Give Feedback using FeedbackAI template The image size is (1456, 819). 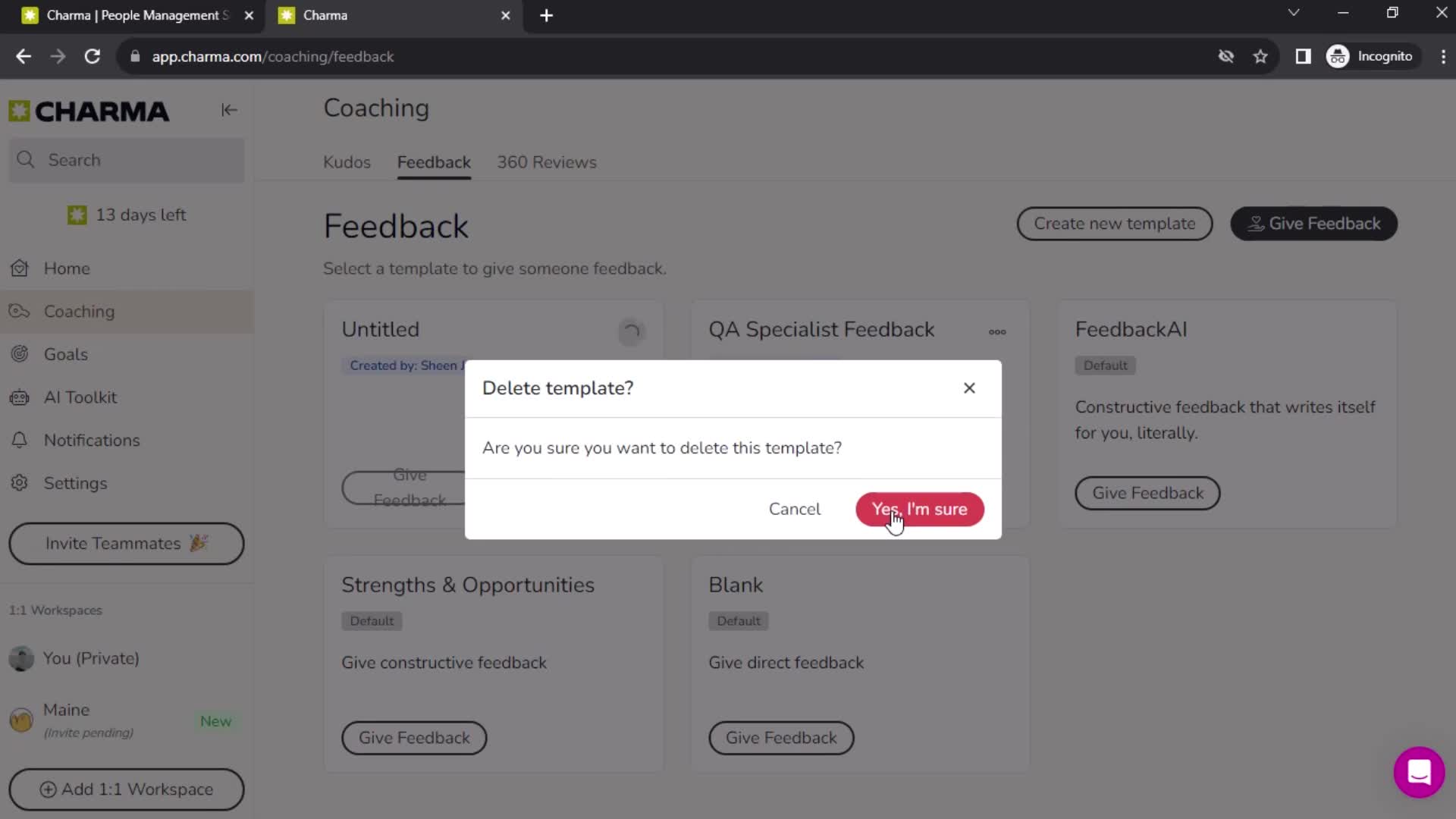[x=1147, y=494]
